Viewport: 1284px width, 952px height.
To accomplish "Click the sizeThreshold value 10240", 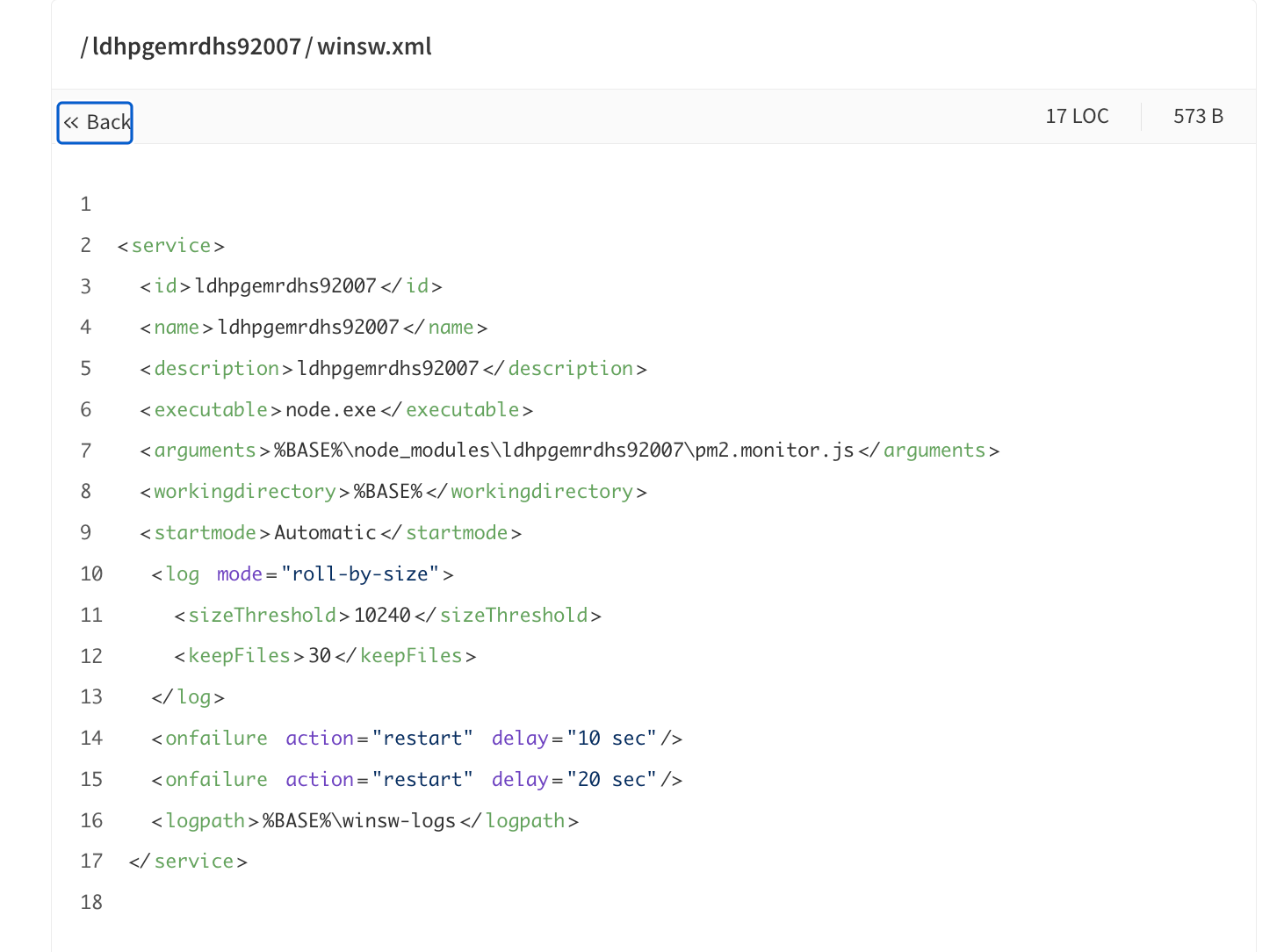I will [x=382, y=615].
